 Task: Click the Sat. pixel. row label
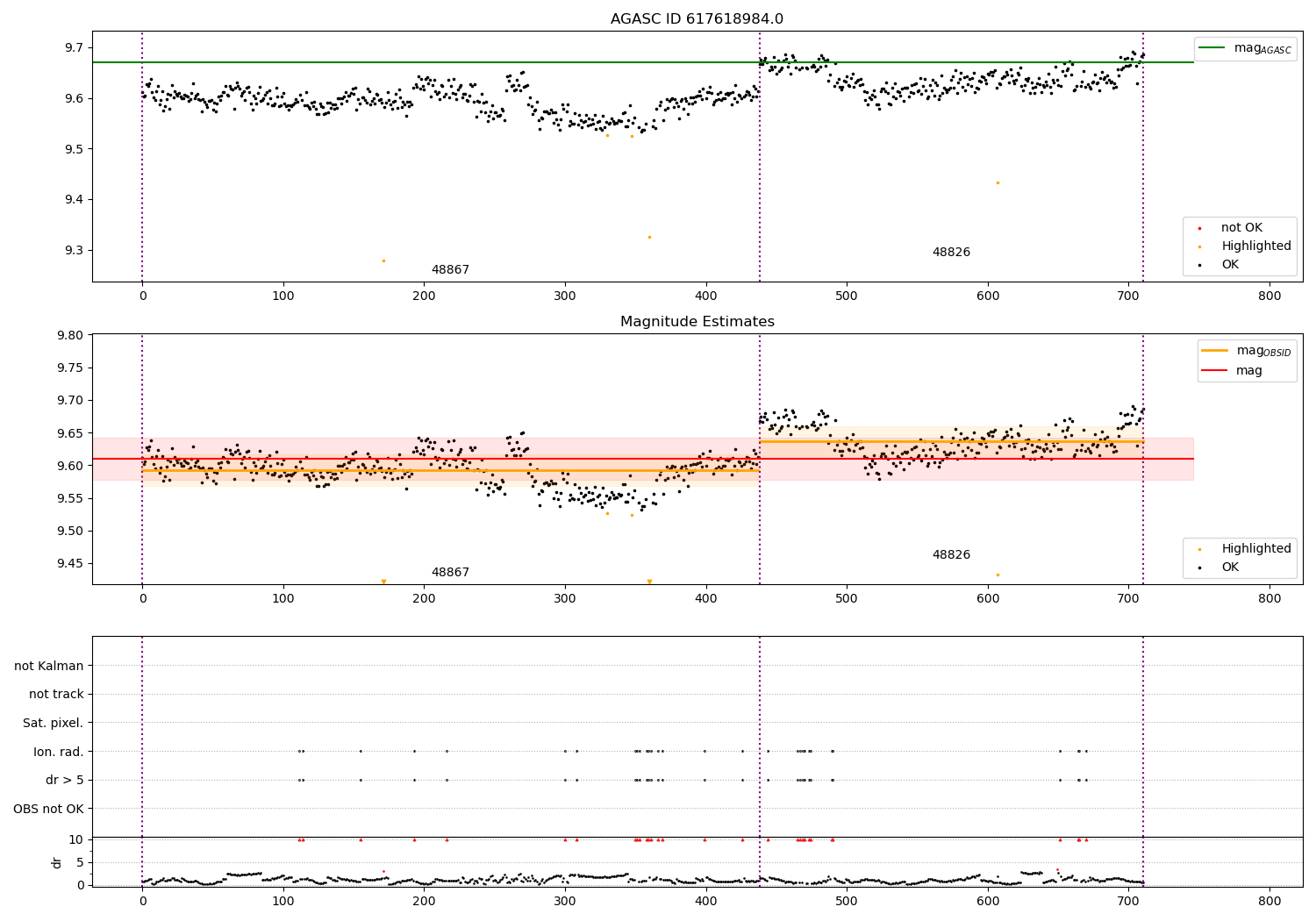53,723
